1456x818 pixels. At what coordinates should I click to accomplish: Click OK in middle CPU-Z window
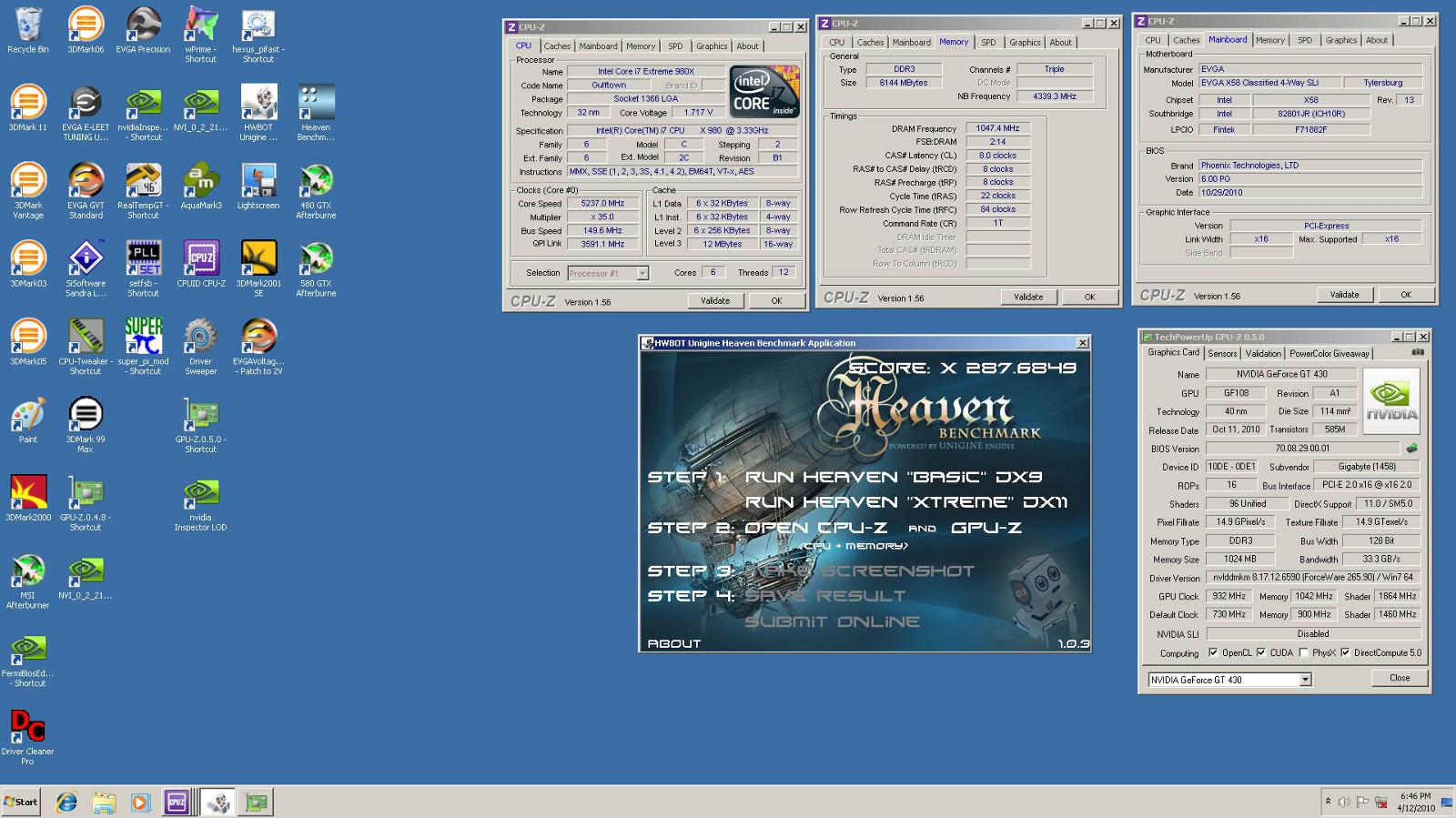coord(1090,298)
